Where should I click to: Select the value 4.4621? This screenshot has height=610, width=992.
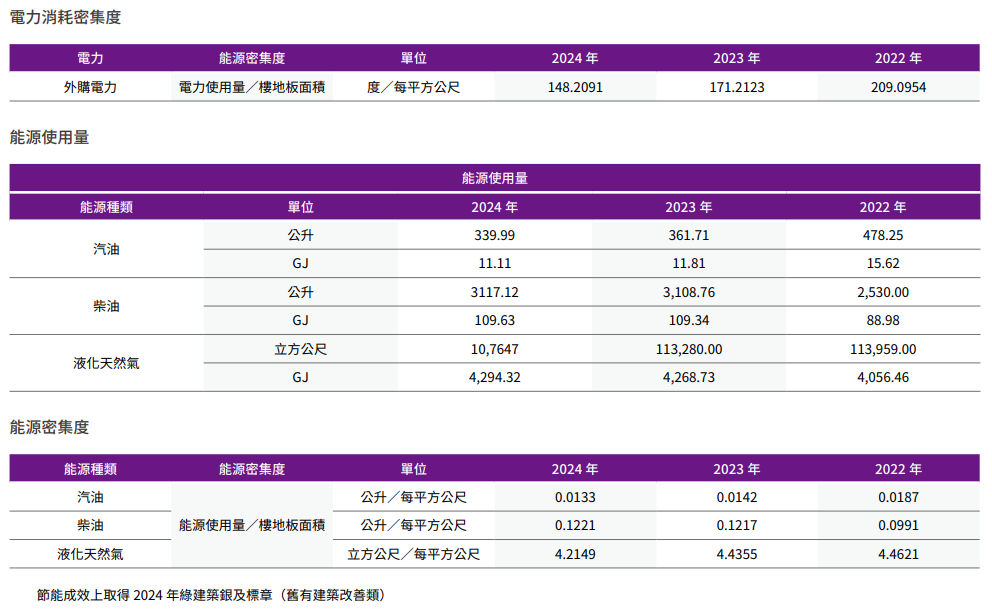[898, 554]
